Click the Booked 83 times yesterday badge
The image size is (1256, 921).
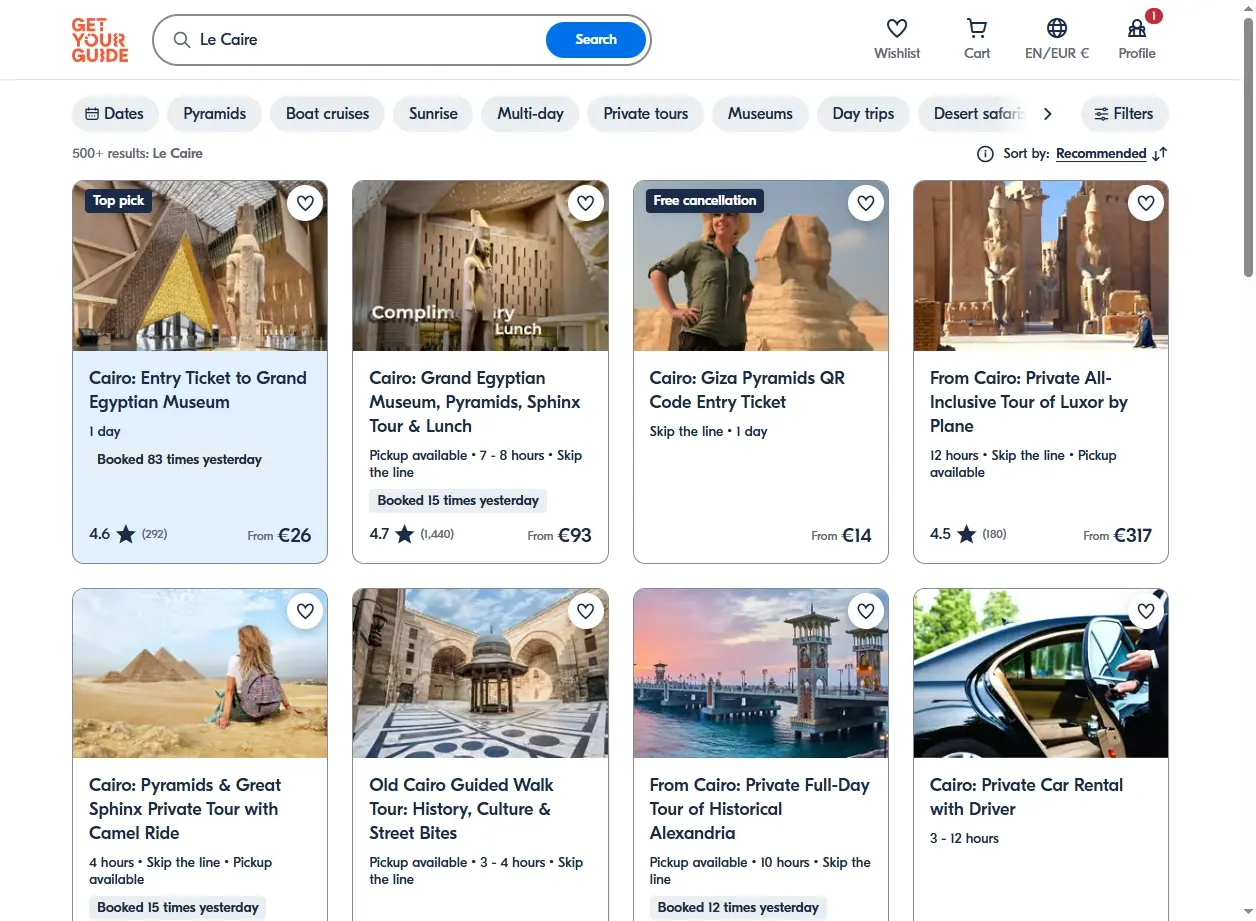point(179,460)
